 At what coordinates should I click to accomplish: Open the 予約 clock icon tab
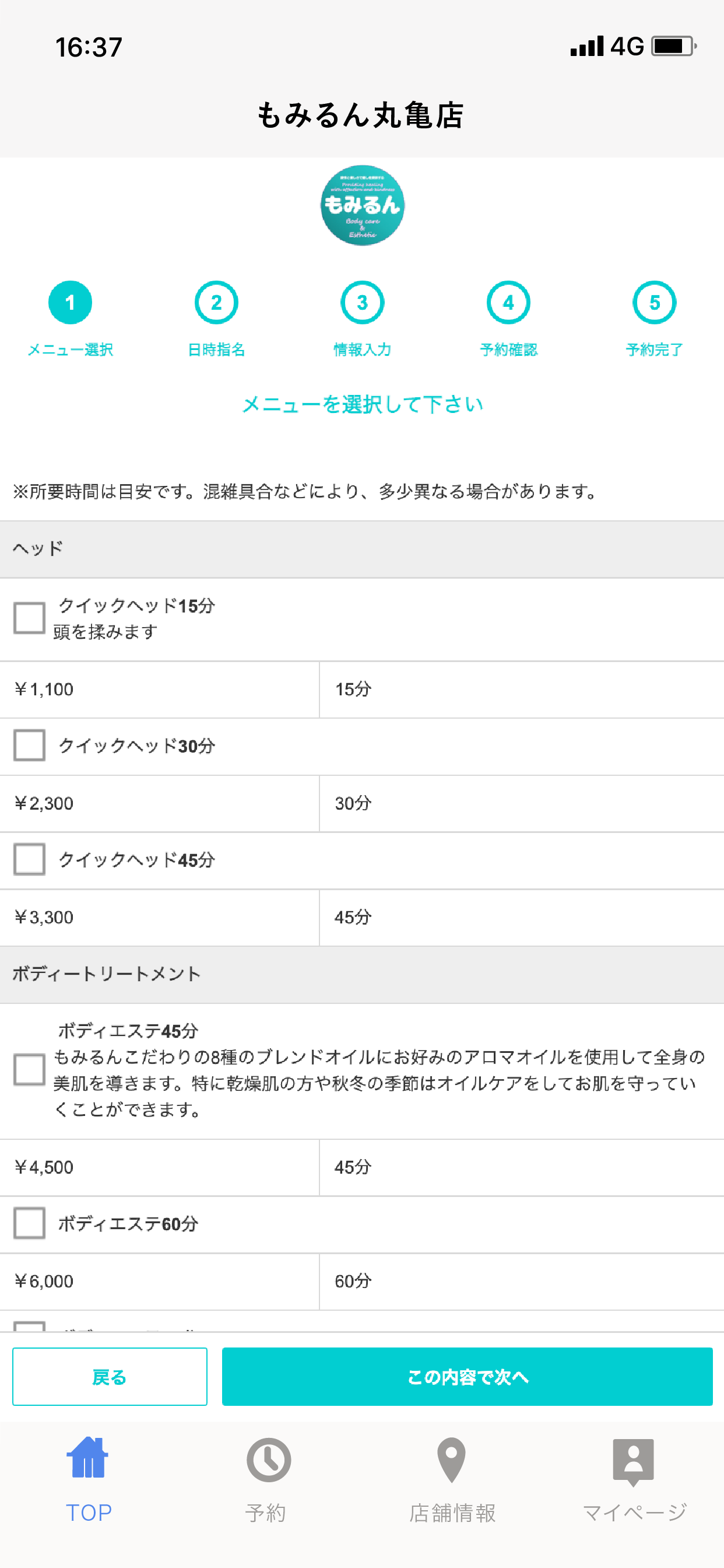point(268,1459)
